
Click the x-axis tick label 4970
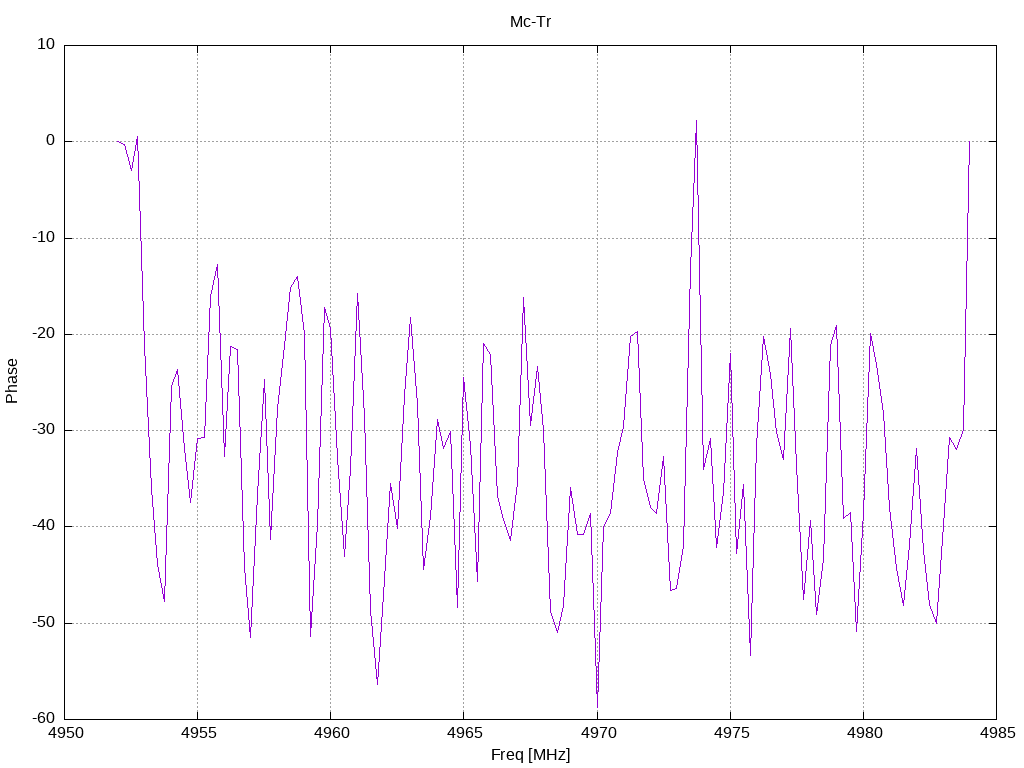pos(598,733)
